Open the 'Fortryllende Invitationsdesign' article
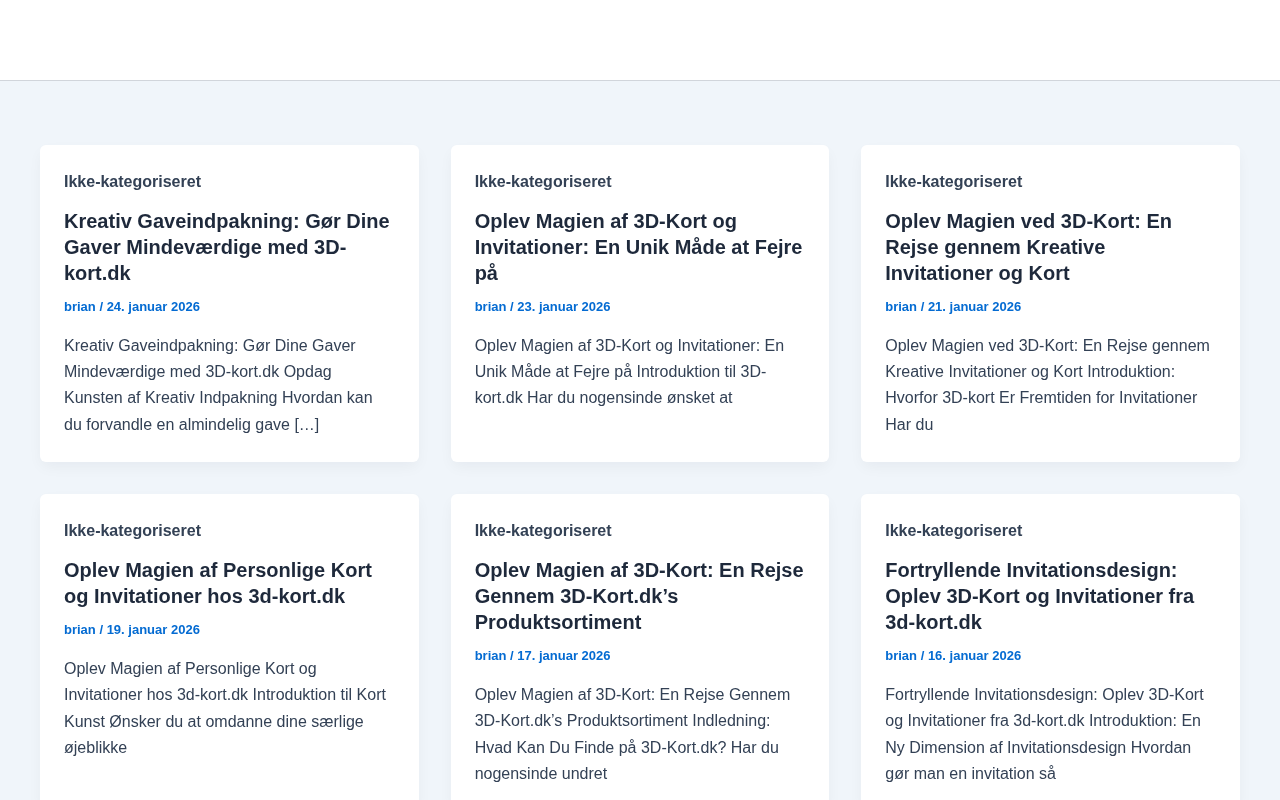 click(1039, 596)
